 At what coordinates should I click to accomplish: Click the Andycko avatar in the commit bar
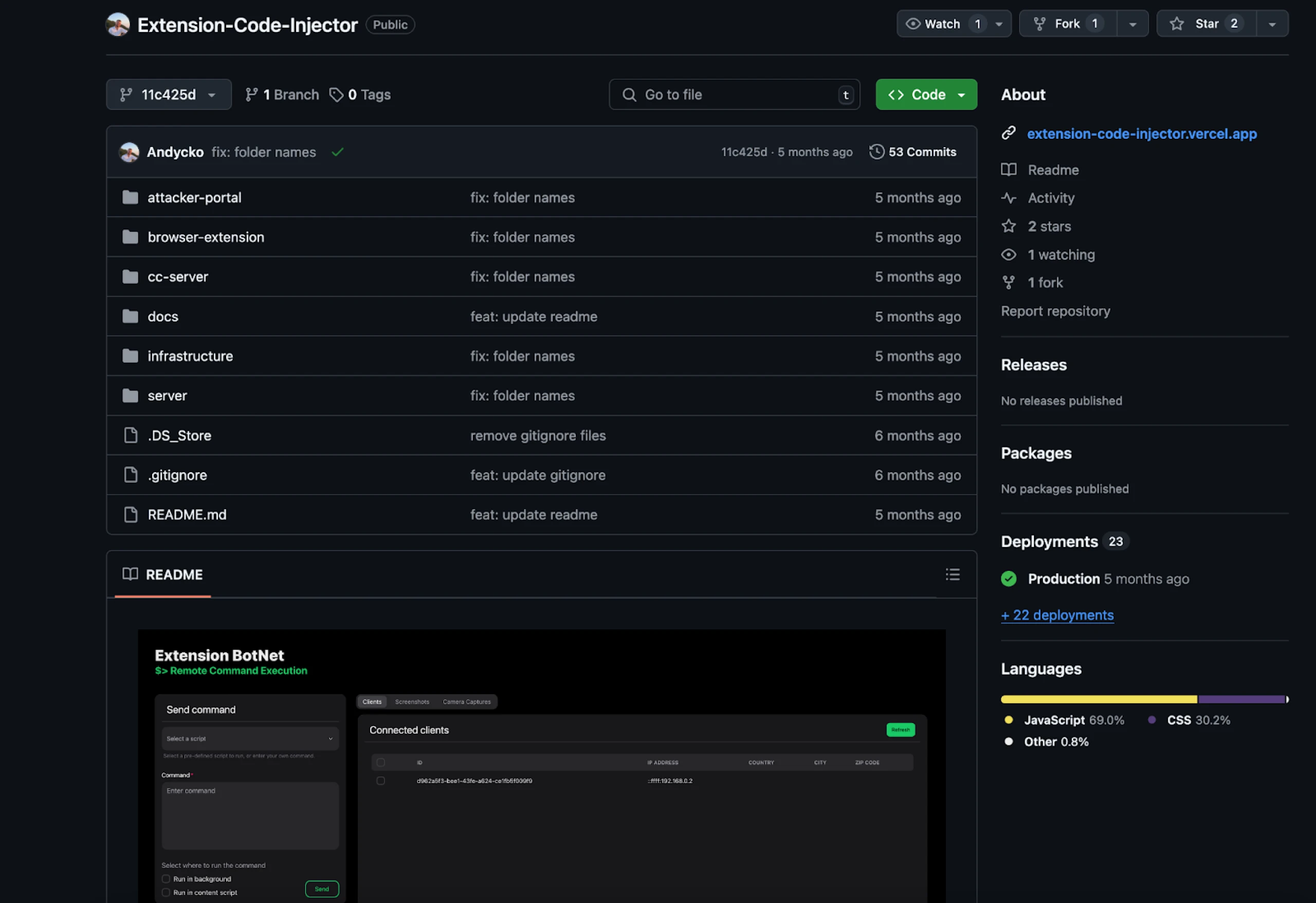point(129,152)
